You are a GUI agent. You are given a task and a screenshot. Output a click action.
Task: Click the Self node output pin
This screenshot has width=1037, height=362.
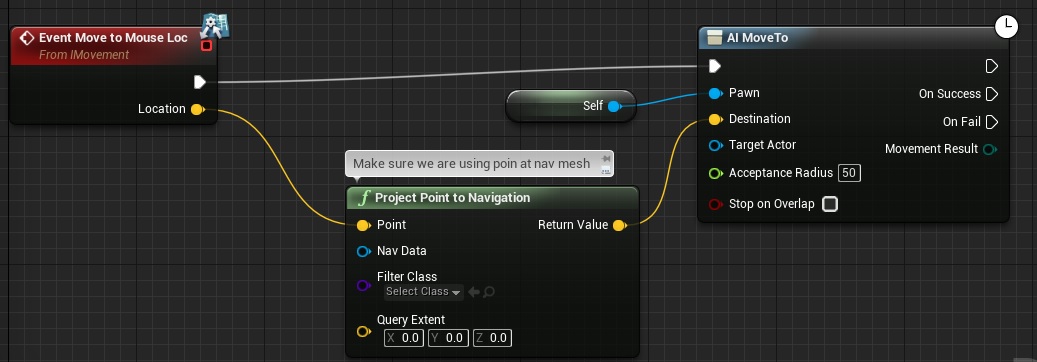[614, 106]
